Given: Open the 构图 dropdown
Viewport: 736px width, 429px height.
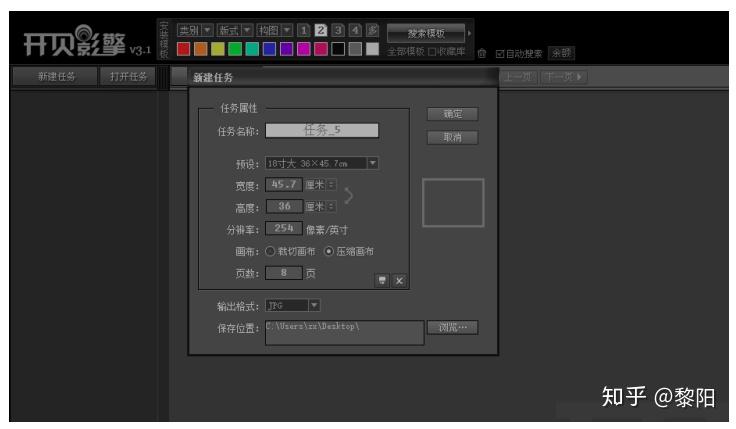Looking at the screenshot, I should coord(276,31).
